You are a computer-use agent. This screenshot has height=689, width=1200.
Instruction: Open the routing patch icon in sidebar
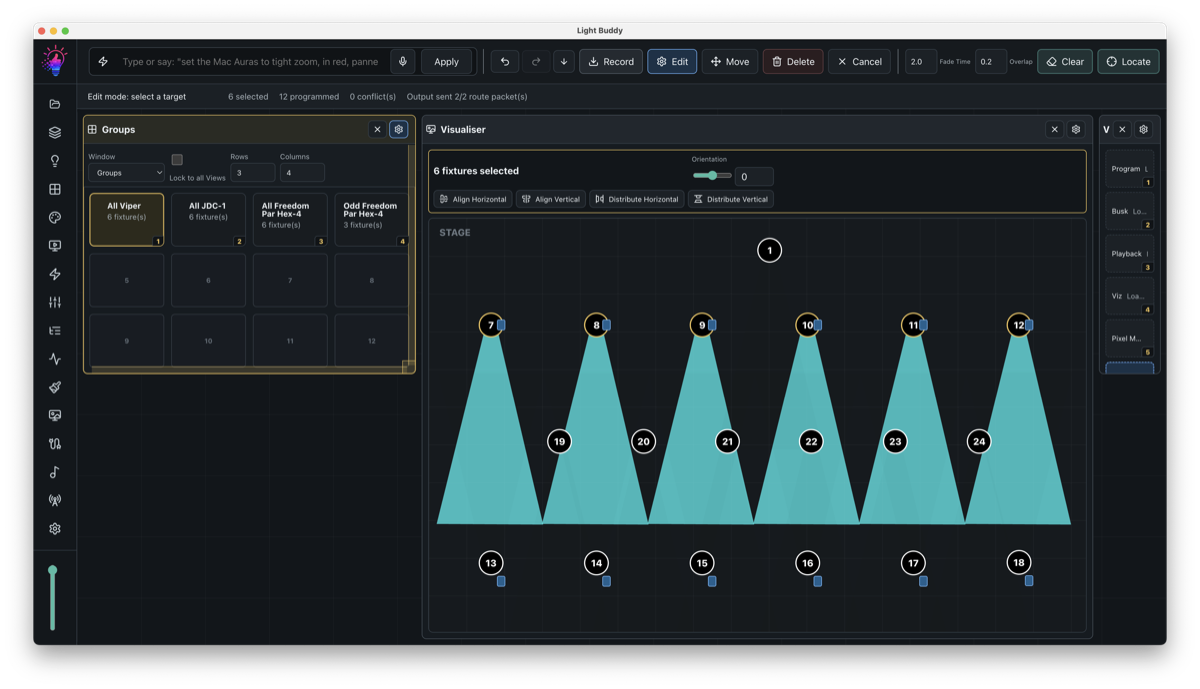55,444
